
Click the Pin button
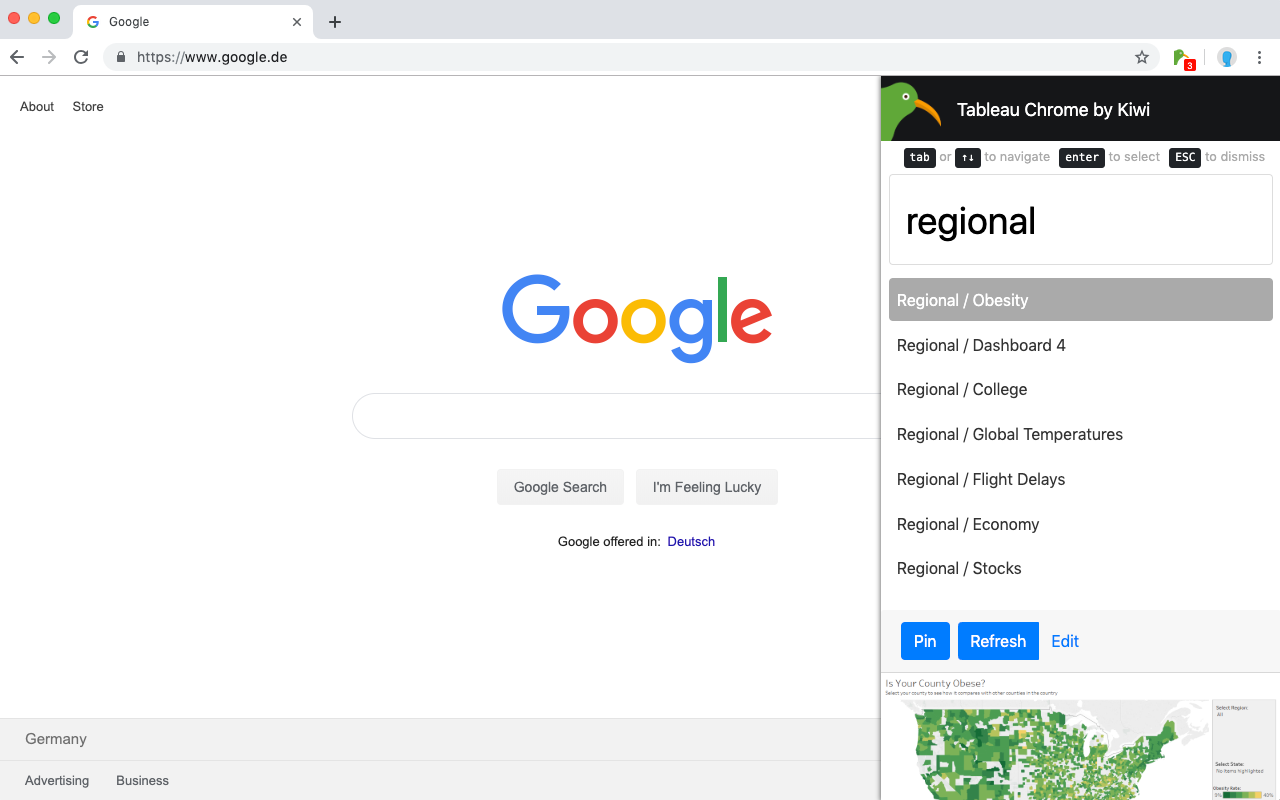click(924, 641)
